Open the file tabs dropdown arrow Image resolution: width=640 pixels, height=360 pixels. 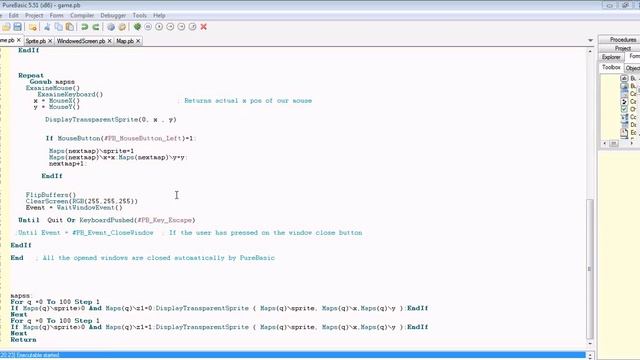point(590,40)
